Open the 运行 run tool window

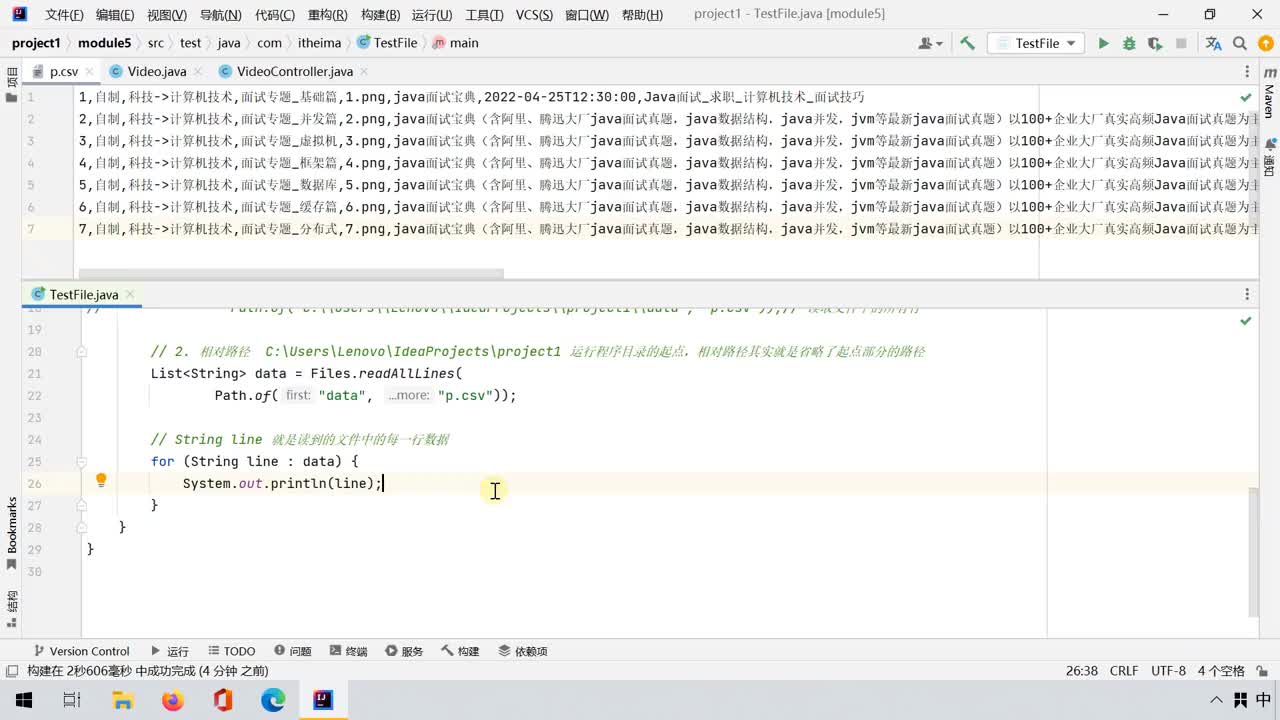click(169, 651)
